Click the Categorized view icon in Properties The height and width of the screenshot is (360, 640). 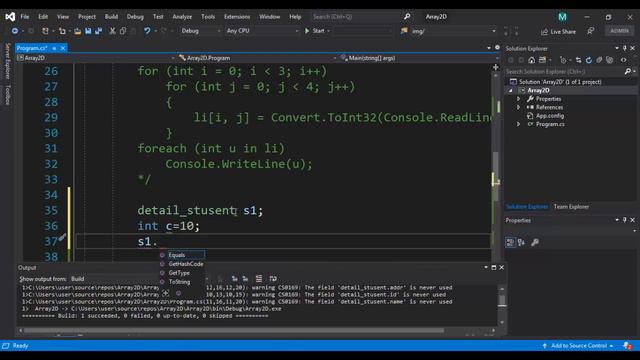(510, 242)
